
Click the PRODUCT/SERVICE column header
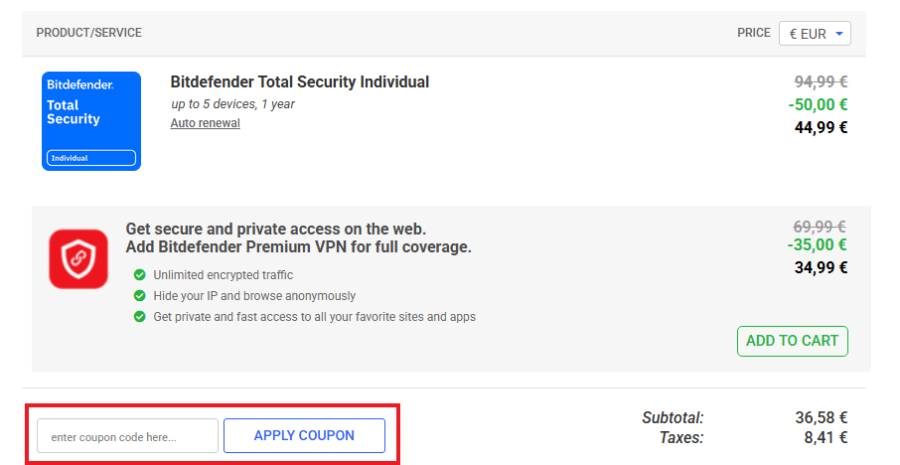coord(89,33)
